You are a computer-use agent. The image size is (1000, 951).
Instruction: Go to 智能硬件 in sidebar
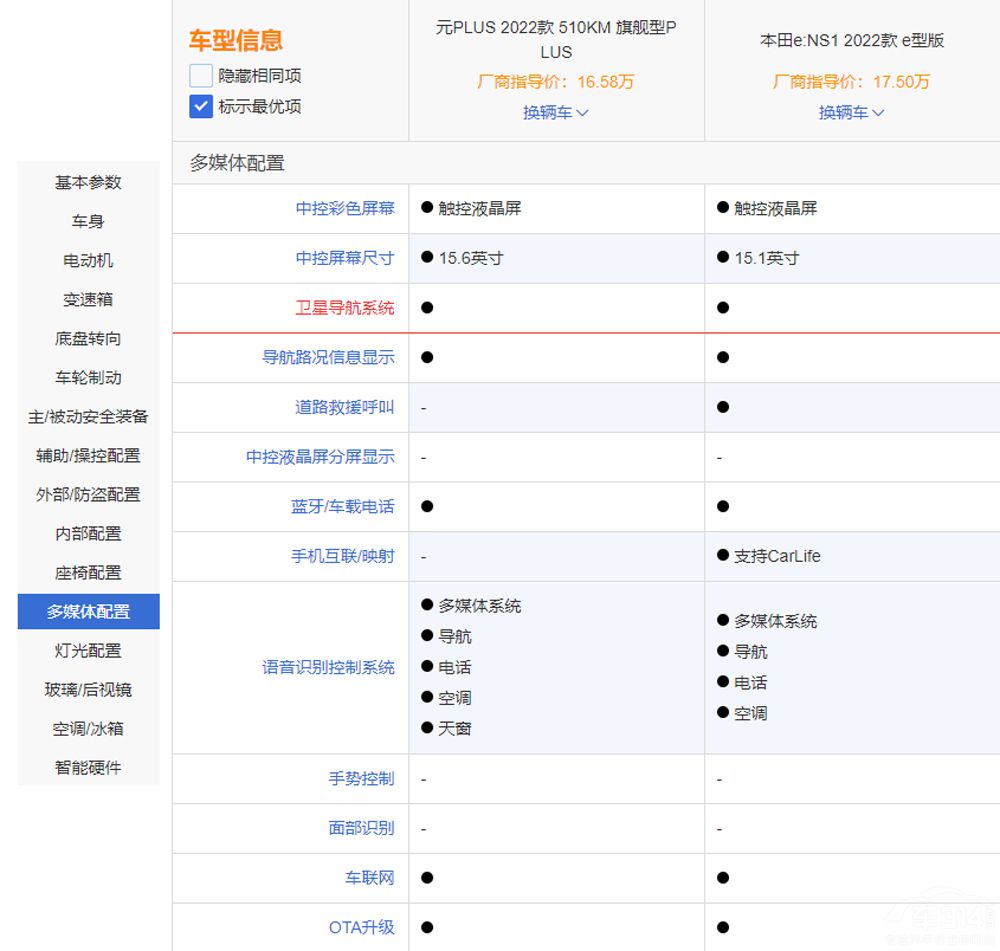pyautogui.click(x=88, y=767)
